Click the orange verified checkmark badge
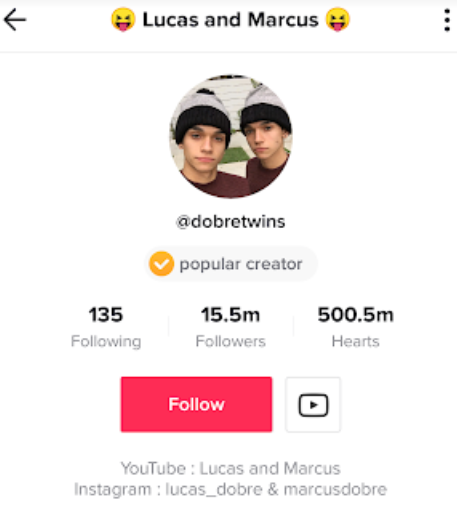This screenshot has height=508, width=457. tap(161, 264)
